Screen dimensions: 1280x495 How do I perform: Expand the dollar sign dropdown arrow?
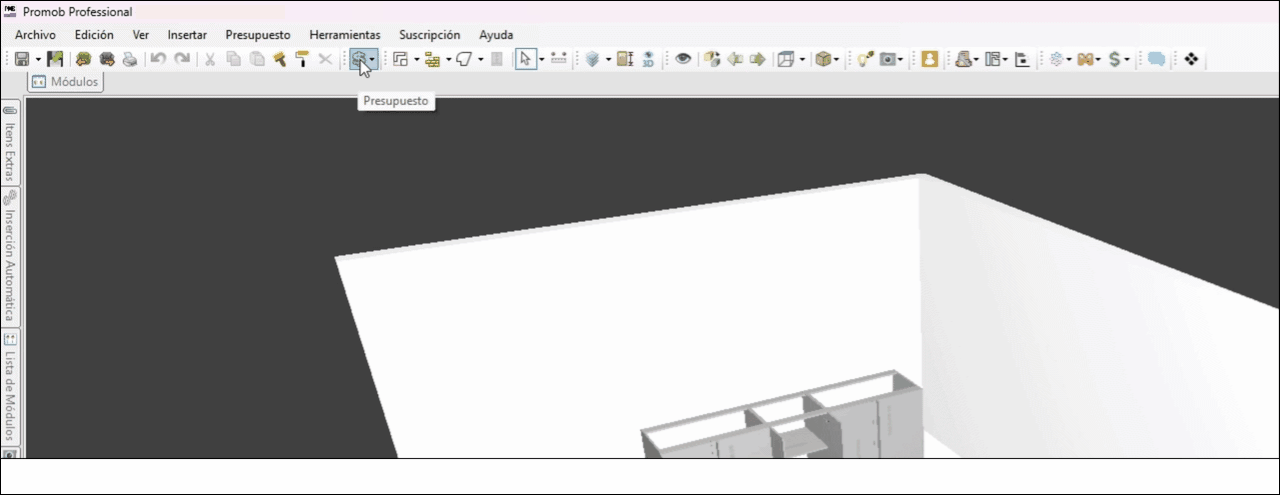click(x=1127, y=60)
